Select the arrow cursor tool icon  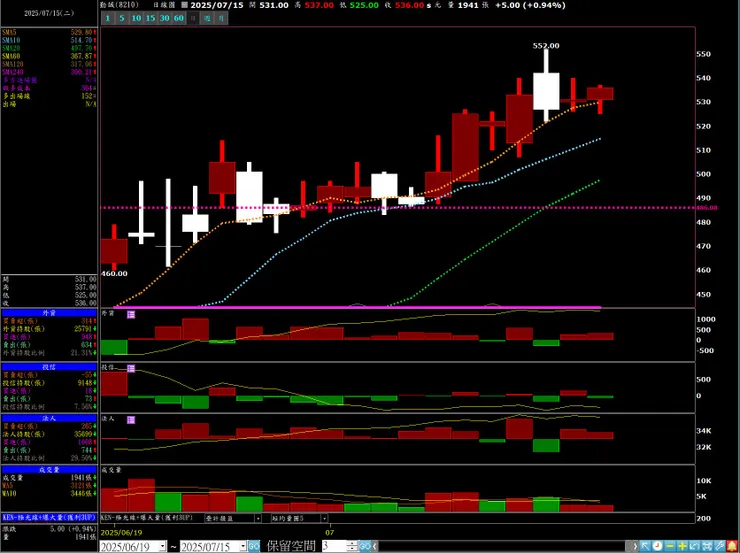pos(645,546)
